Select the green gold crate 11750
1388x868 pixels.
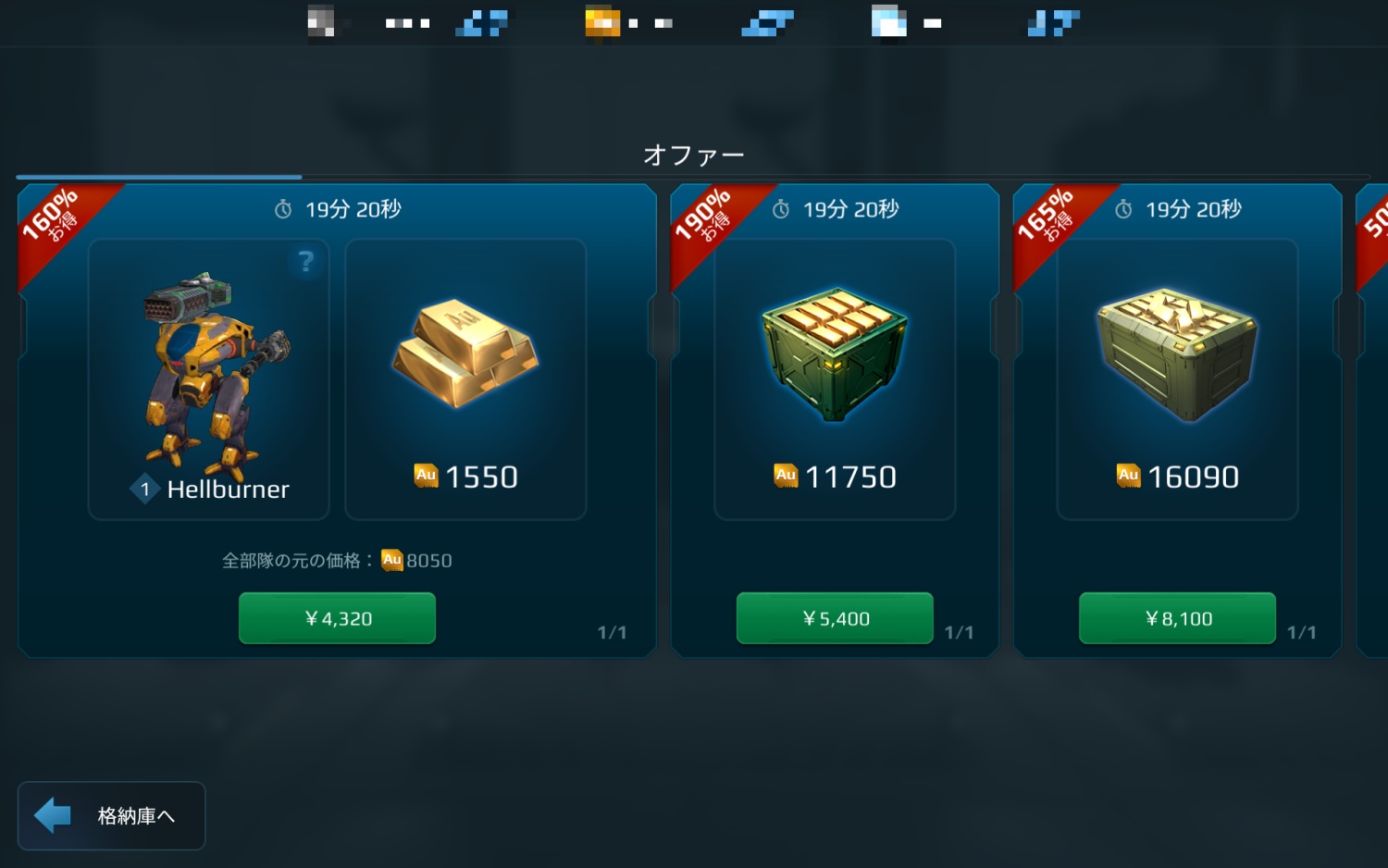[x=835, y=379]
